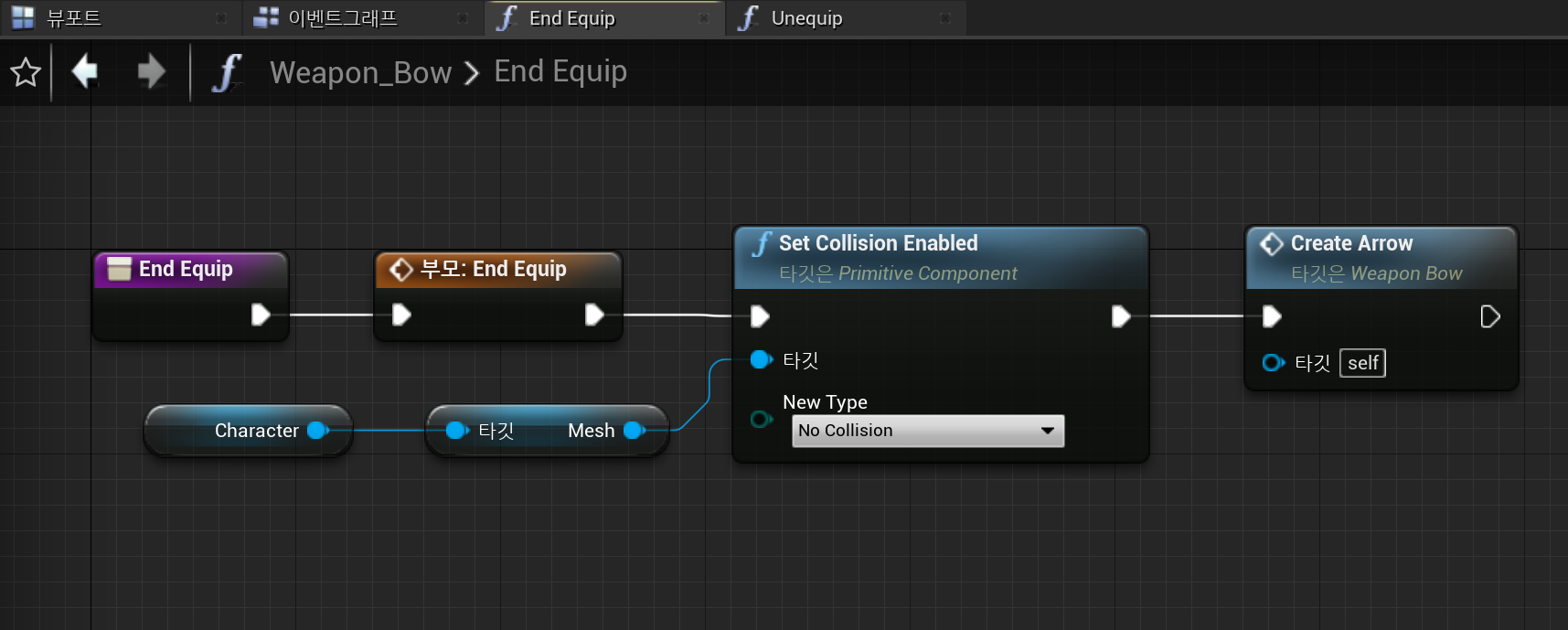The width and height of the screenshot is (1568, 630).
Task: Click exec input pin of Set Collision Enabled
Action: [x=760, y=316]
